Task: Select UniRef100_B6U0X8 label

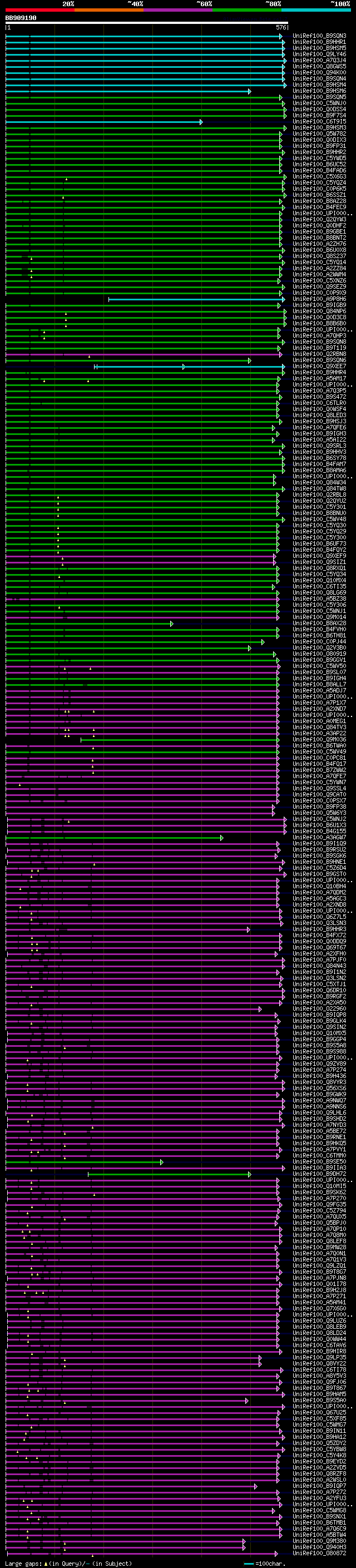Action: 319,250
